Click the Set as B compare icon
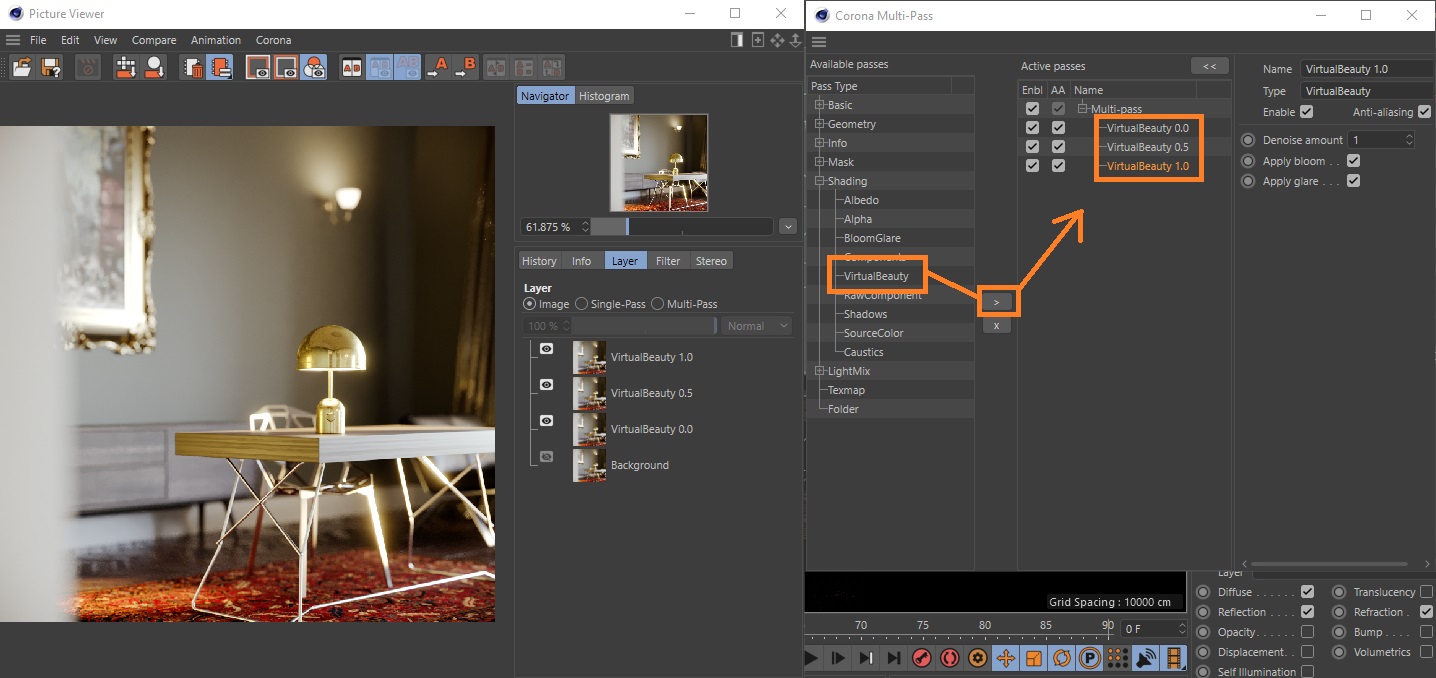This screenshot has height=678, width=1436. coord(465,67)
